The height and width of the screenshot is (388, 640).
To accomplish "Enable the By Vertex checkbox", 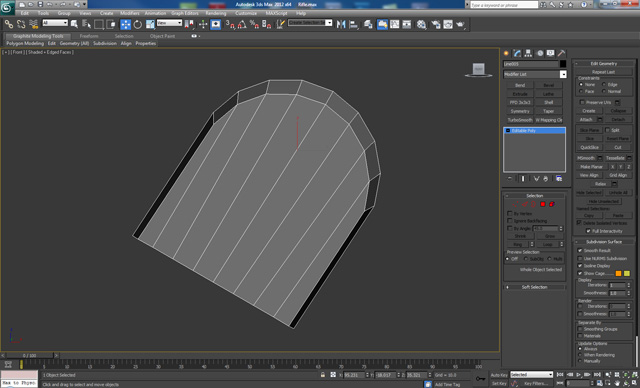I will [510, 213].
